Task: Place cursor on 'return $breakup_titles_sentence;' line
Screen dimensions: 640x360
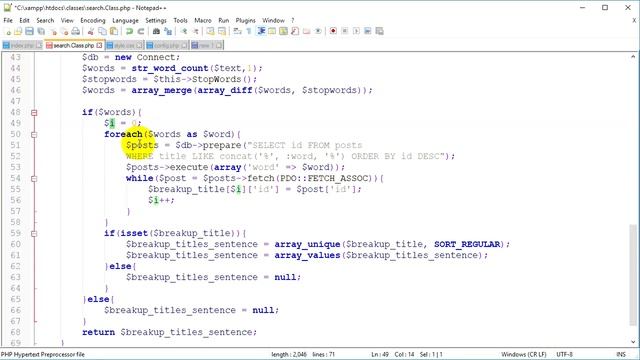Action: click(x=169, y=332)
